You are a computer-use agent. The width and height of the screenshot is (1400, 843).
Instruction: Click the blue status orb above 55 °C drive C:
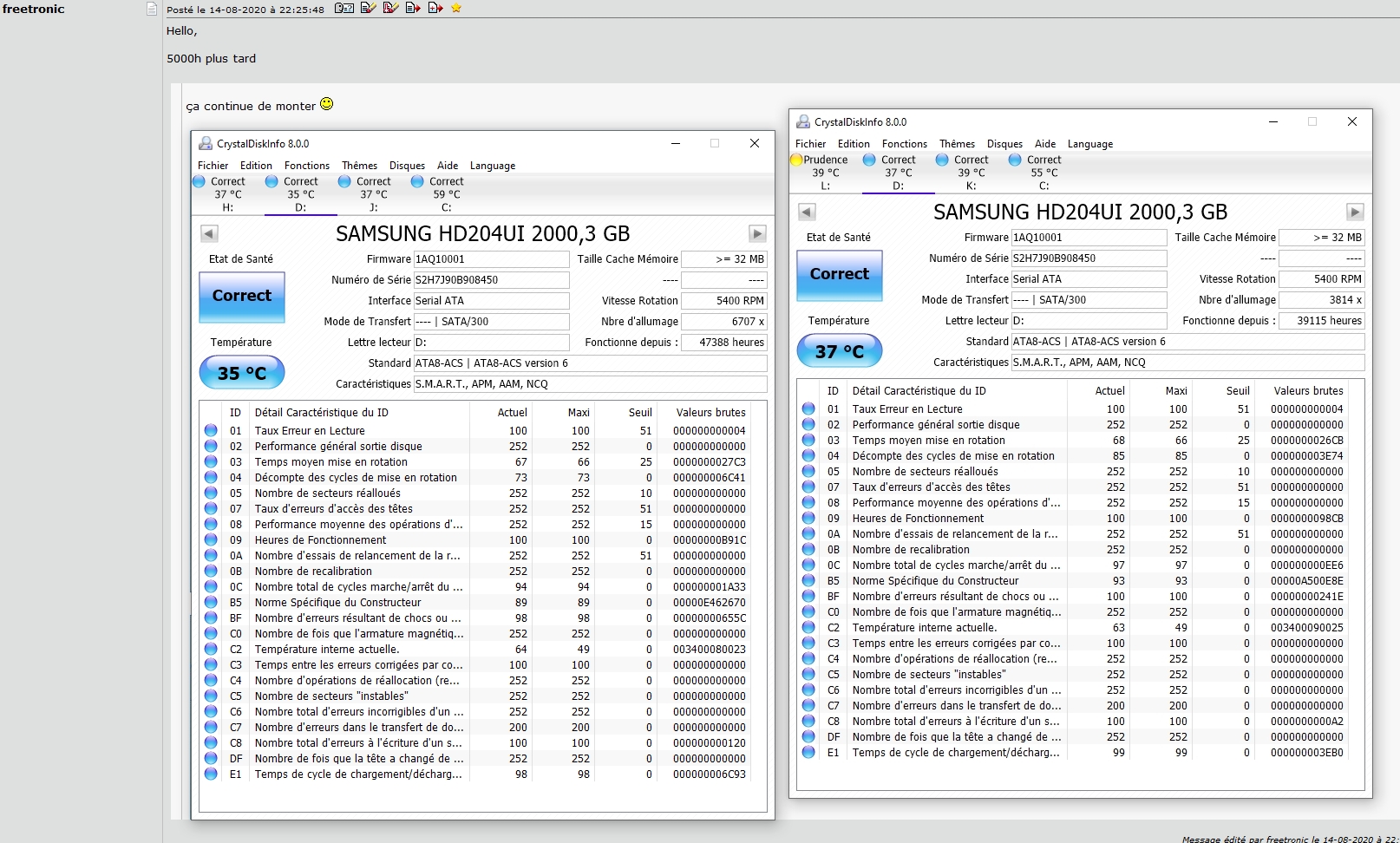coord(1015,160)
